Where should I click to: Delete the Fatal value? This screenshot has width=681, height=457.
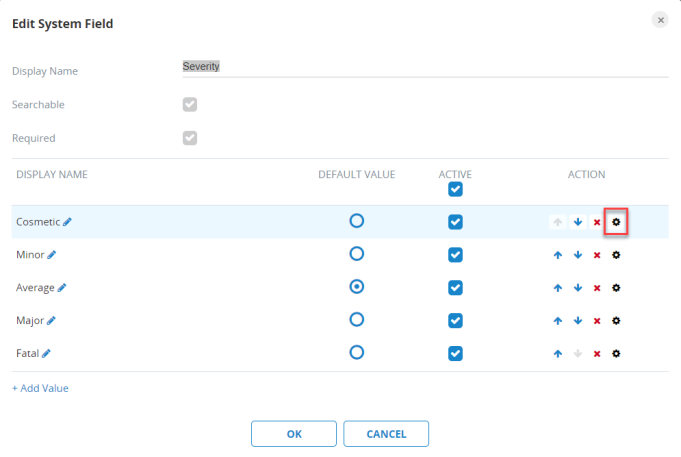597,353
